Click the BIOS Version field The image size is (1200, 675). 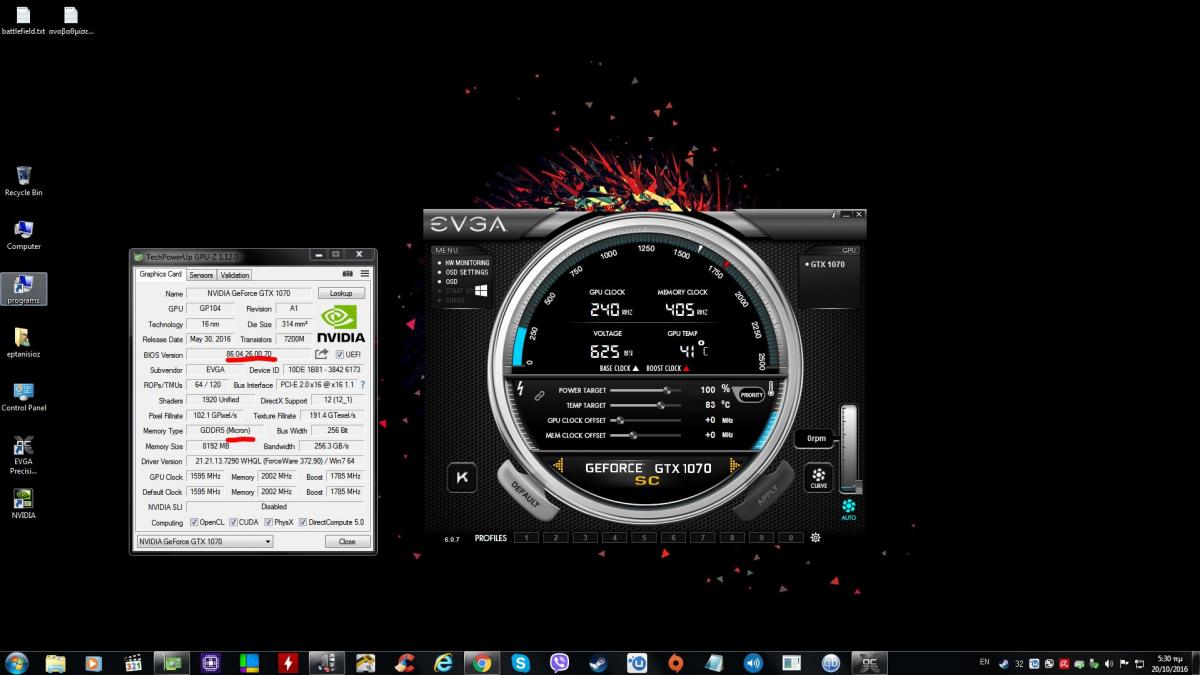point(249,354)
